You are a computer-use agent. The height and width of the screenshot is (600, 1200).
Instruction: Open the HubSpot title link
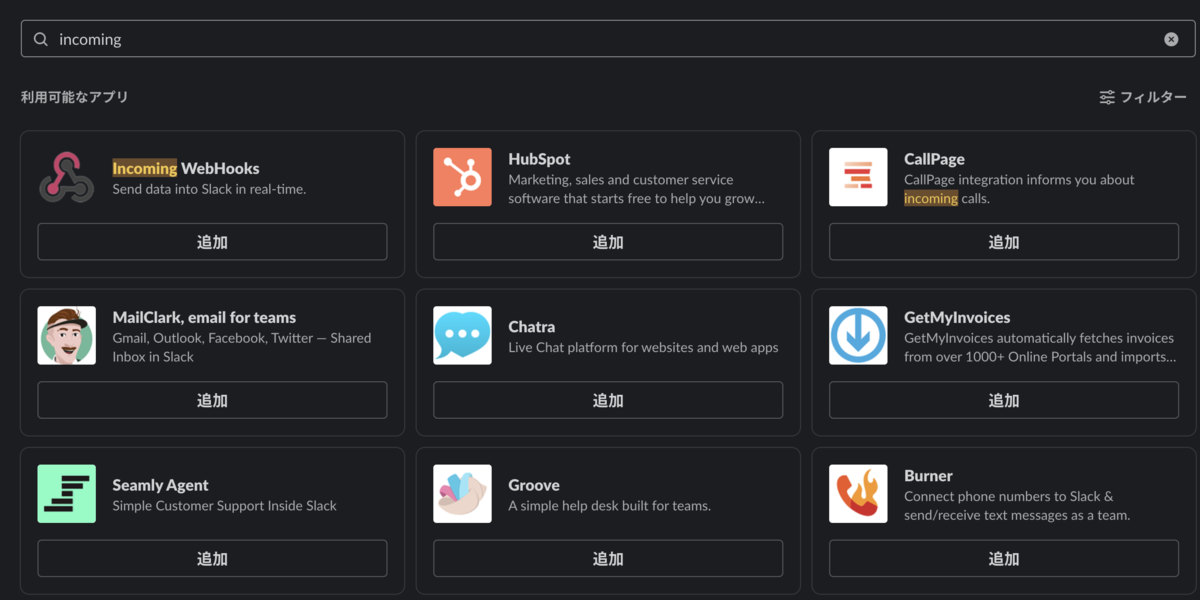coord(539,159)
